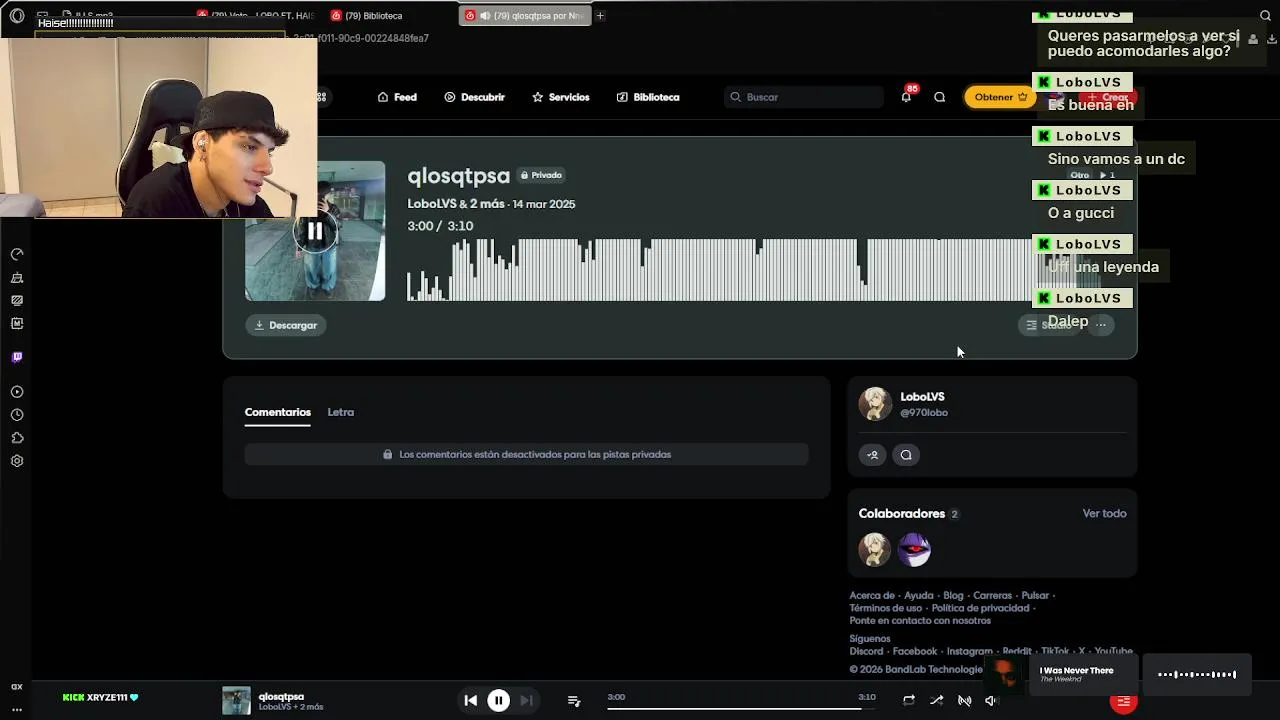Click LoboLVS avatar in the profile card
Screen dimensions: 1280x720
[x=875, y=403]
